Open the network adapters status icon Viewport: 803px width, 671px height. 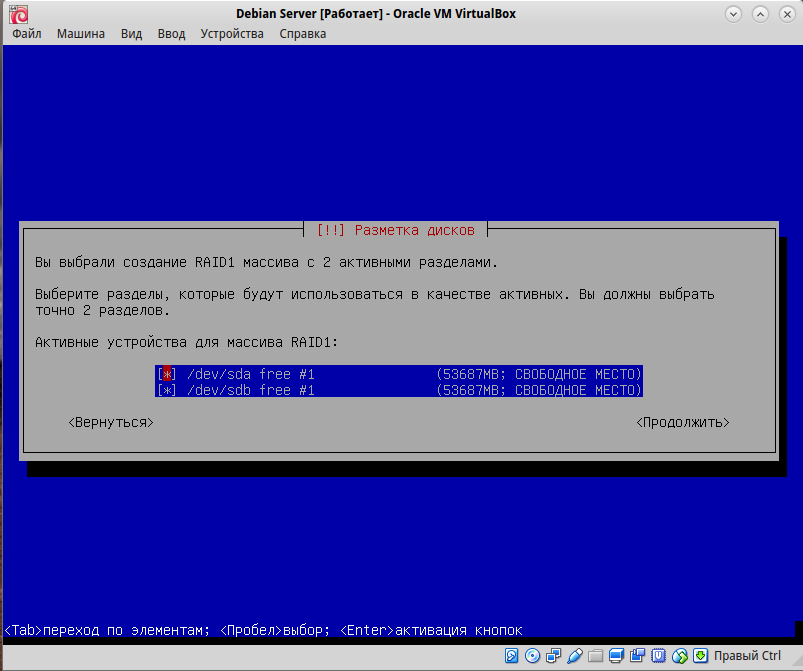pyautogui.click(x=554, y=656)
